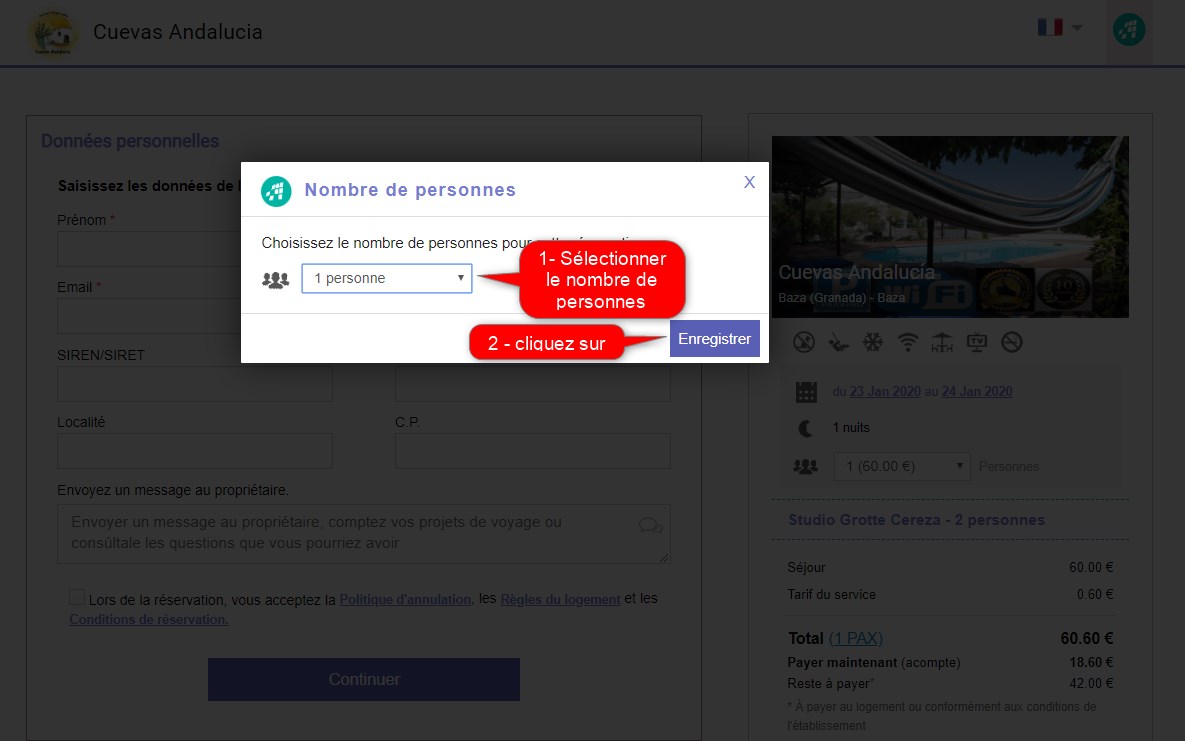Click 'Studio Grotte Cereza - 2 personnes' heading

pos(917,520)
